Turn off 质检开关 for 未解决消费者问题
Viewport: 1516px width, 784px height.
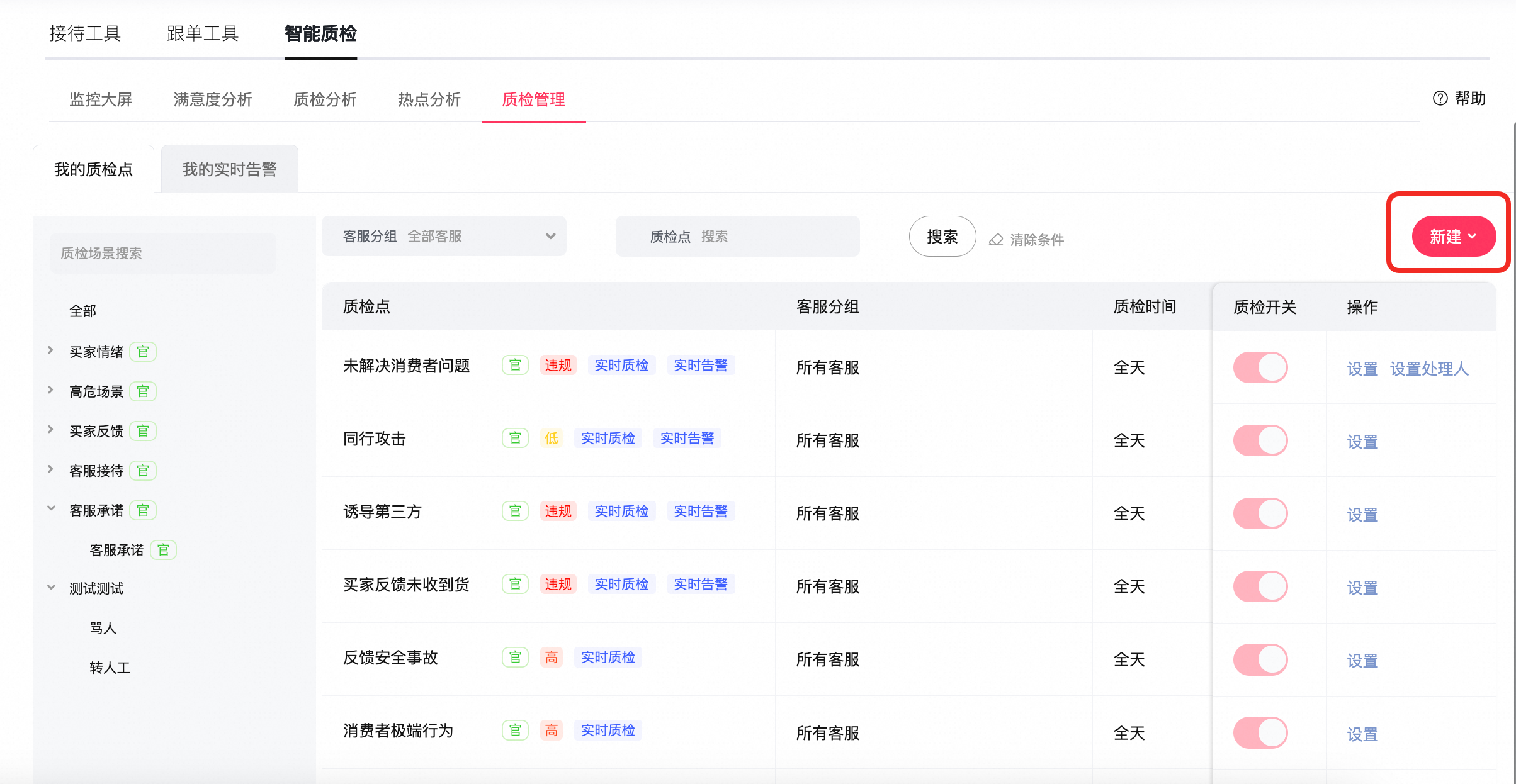(x=1260, y=367)
